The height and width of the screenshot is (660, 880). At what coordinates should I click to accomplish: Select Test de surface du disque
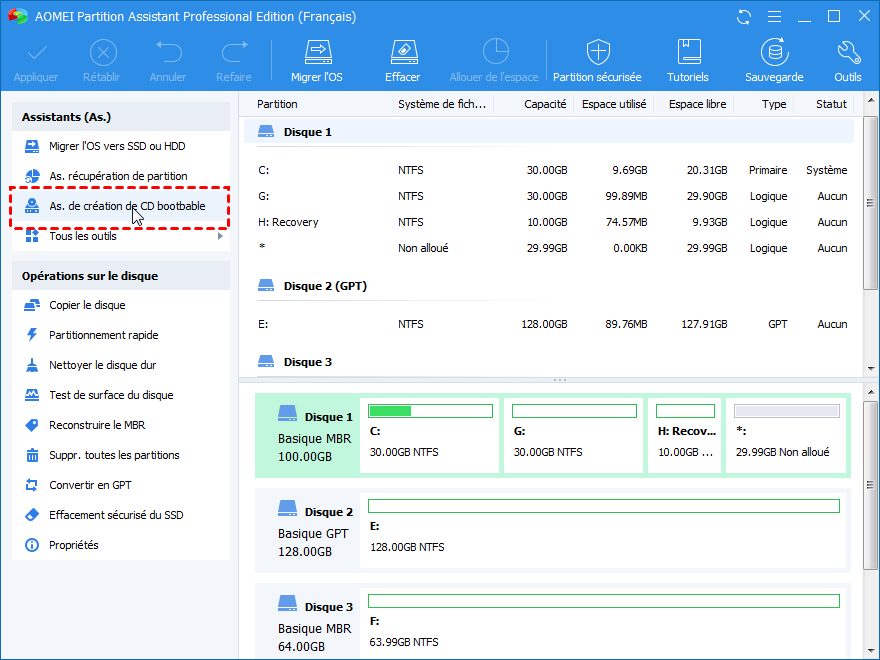(x=111, y=395)
